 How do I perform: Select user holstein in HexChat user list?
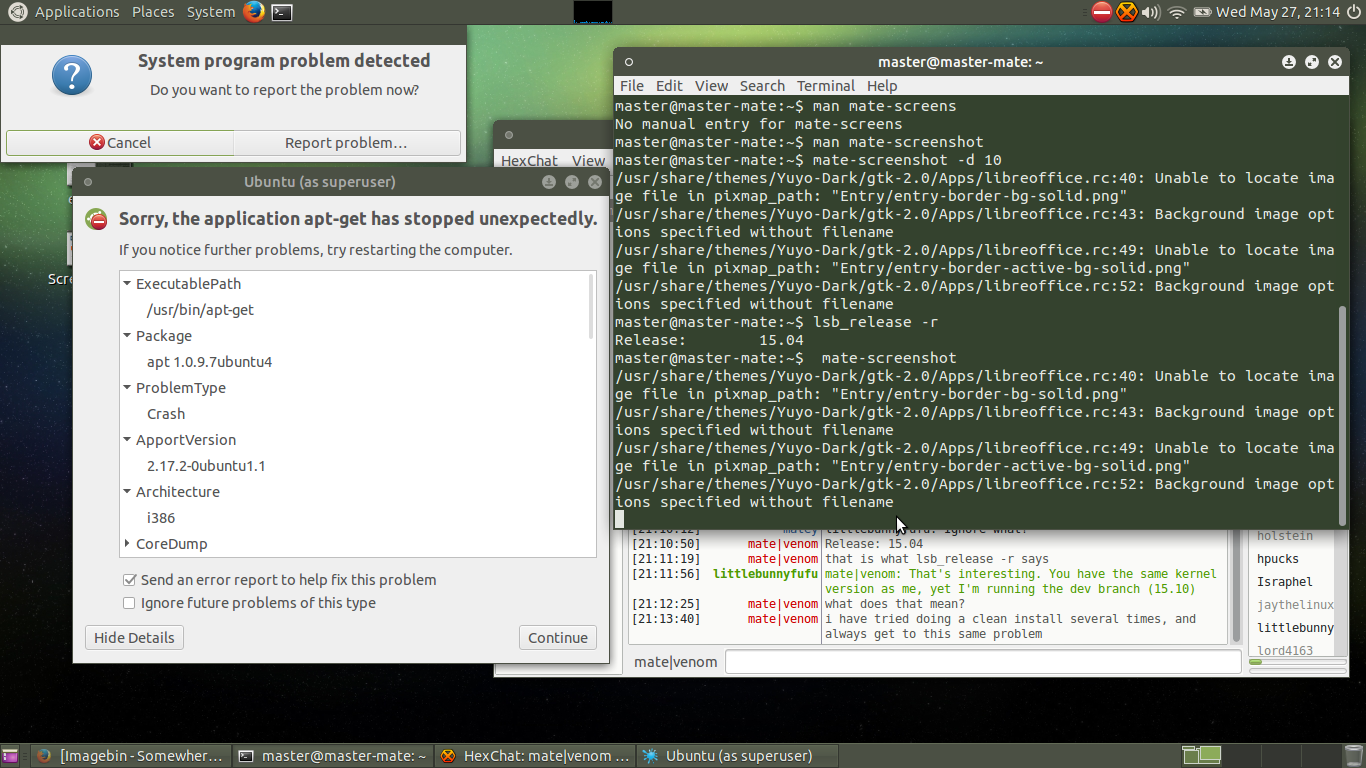click(1284, 536)
